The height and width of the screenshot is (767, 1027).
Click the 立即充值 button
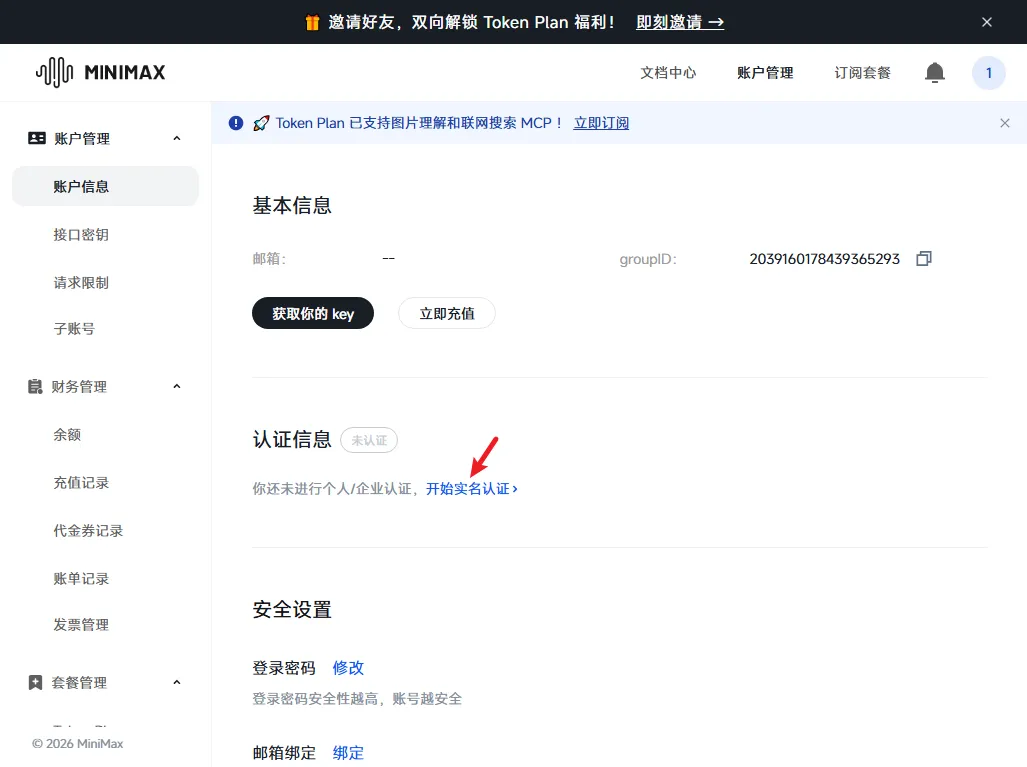[x=447, y=313]
